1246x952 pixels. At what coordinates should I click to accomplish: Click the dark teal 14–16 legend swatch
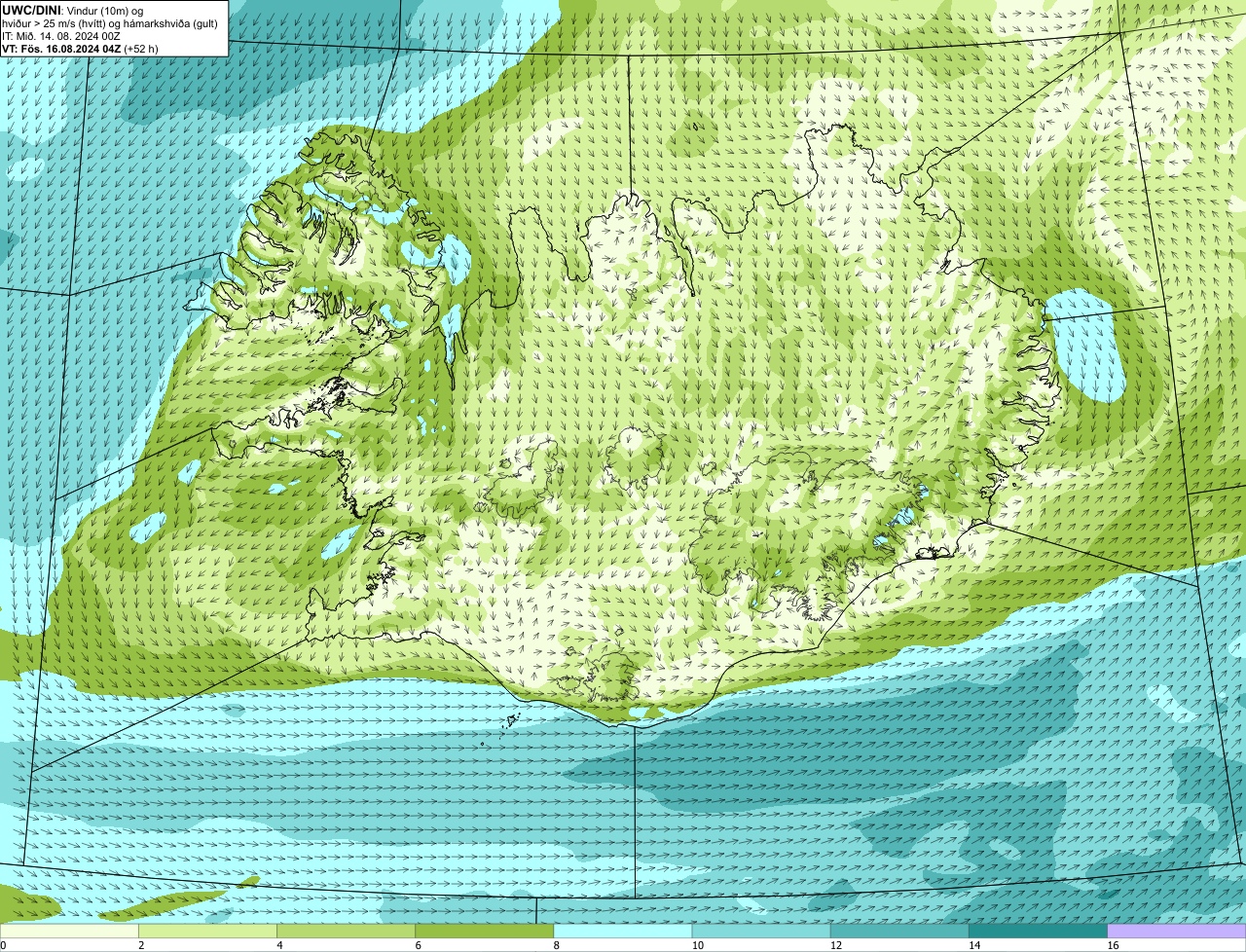[1038, 932]
